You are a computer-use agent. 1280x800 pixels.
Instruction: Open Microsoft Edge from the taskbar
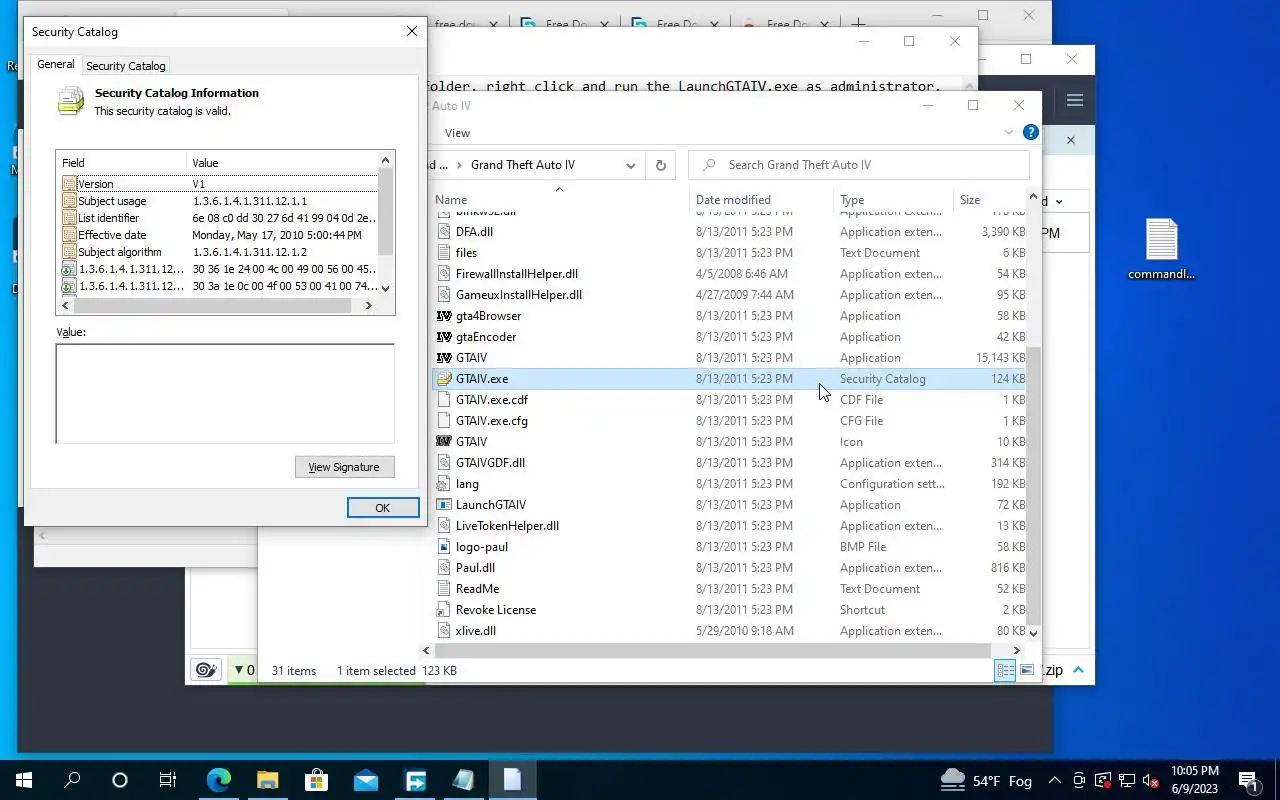[x=219, y=780]
